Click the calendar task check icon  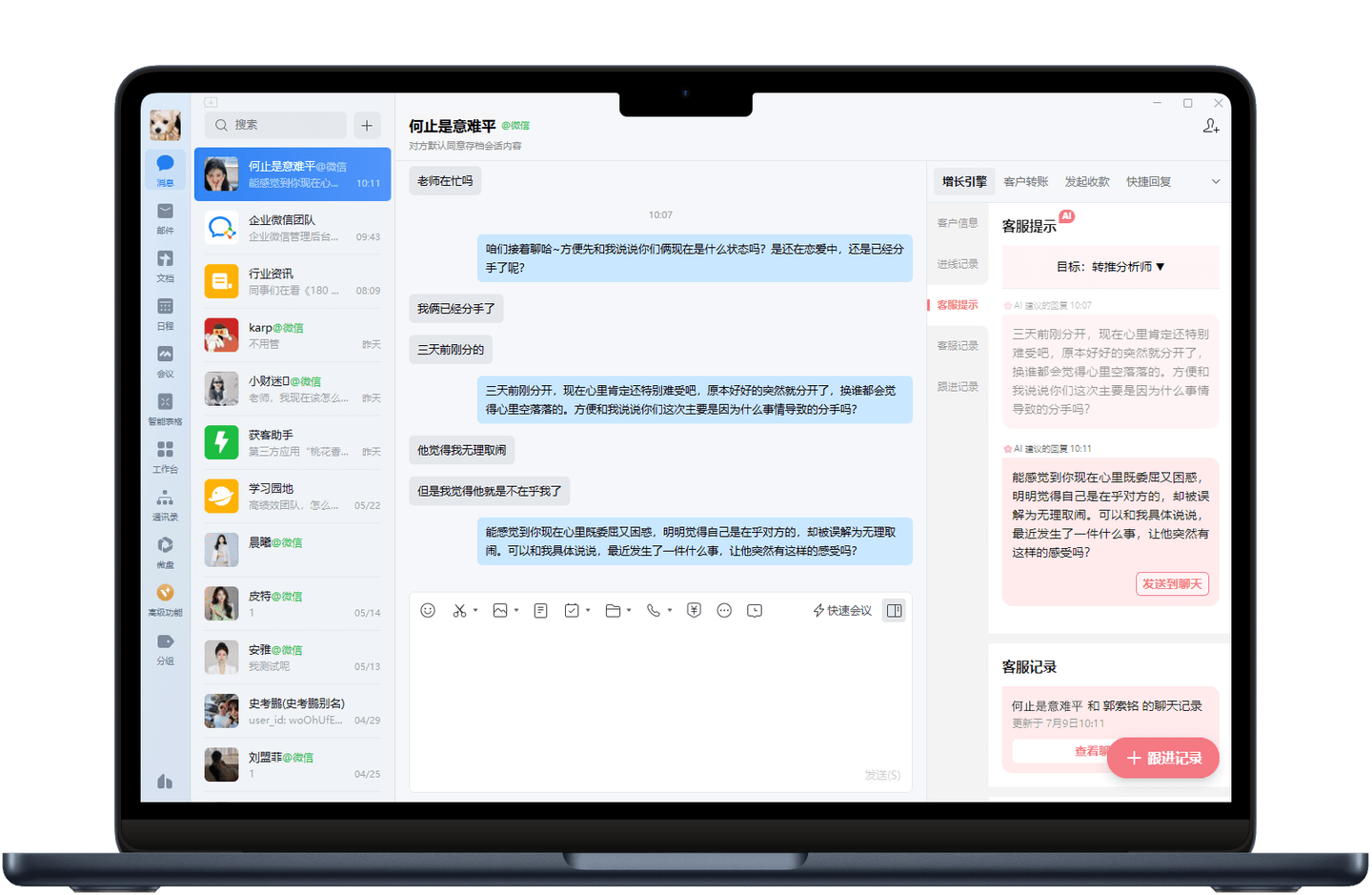(x=572, y=610)
